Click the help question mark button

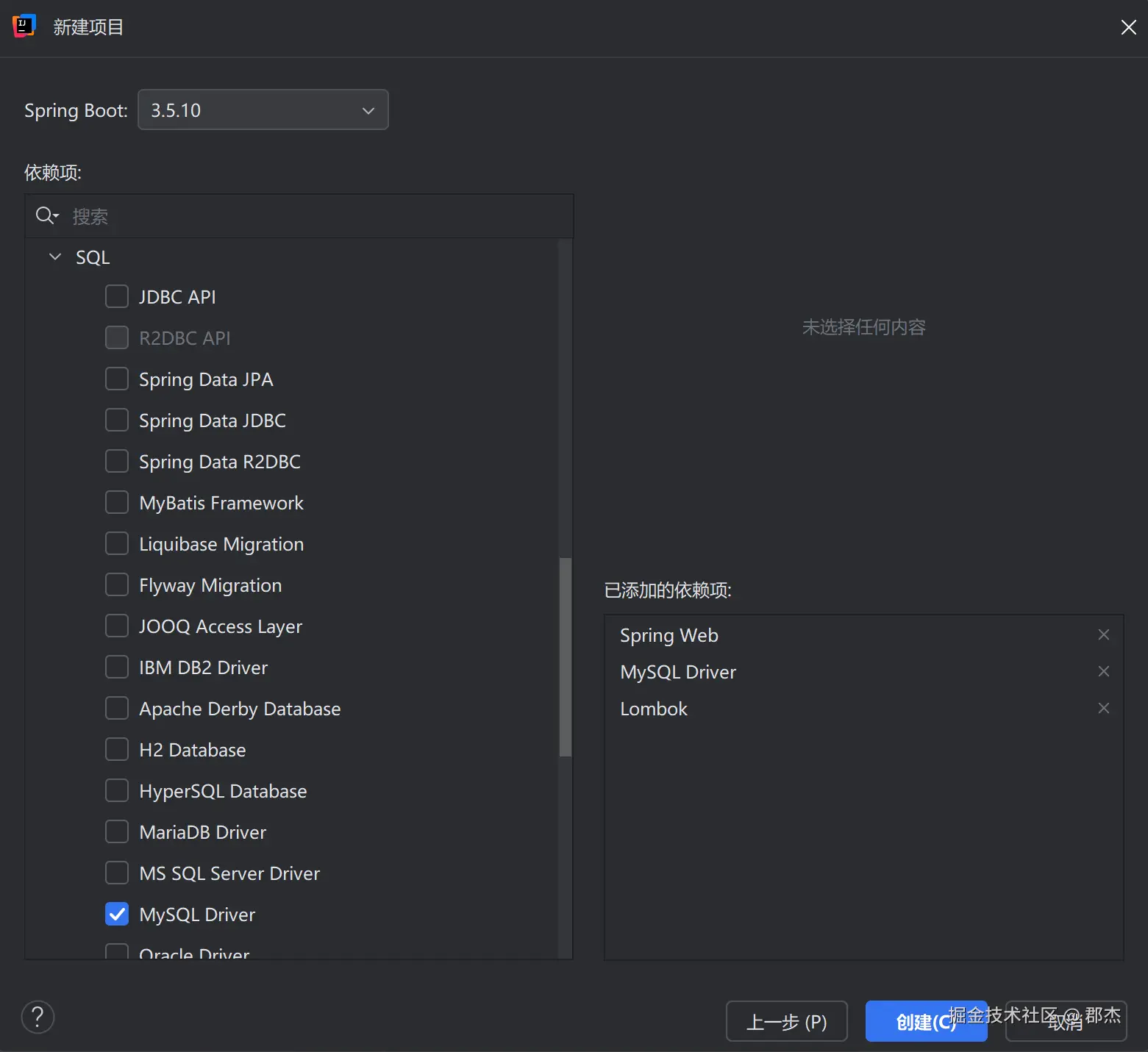pos(38,1017)
